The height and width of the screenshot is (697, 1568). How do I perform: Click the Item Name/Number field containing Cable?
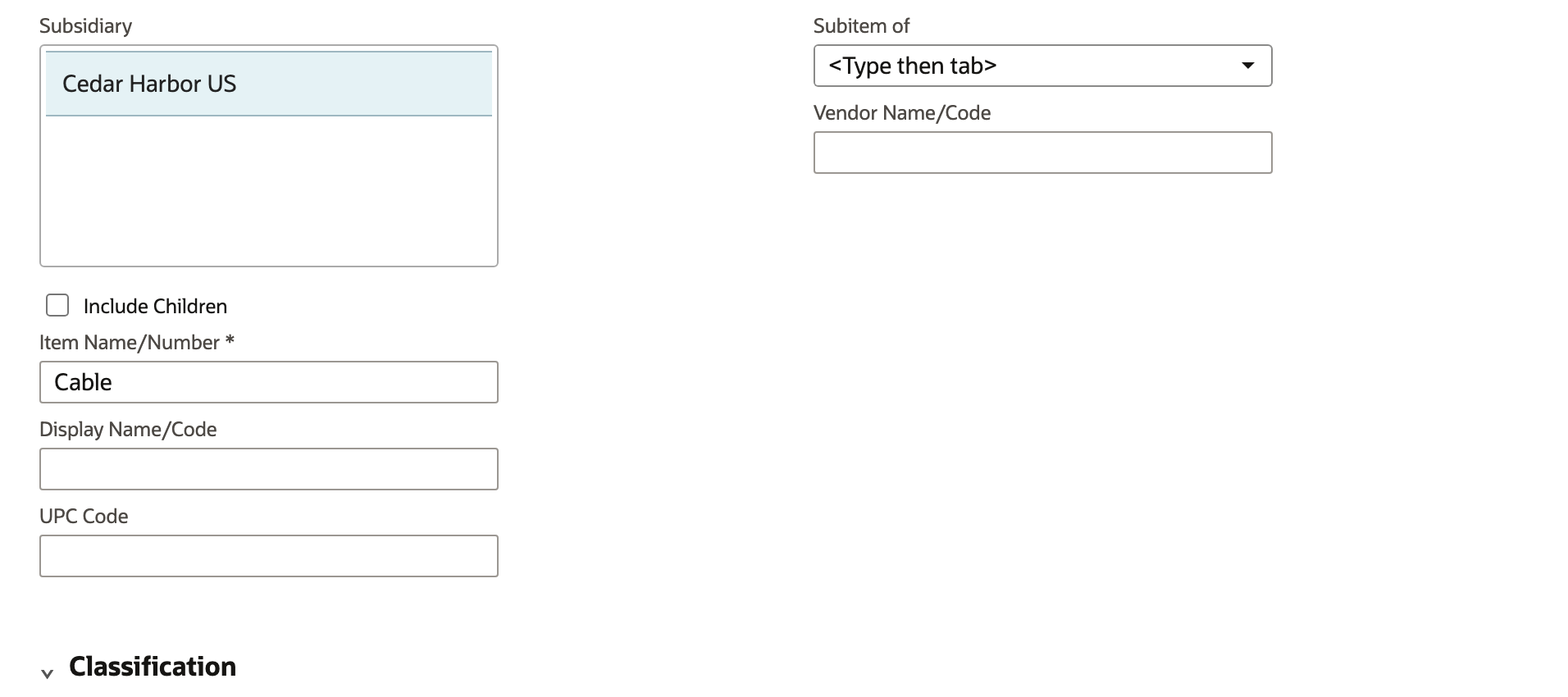coord(269,382)
